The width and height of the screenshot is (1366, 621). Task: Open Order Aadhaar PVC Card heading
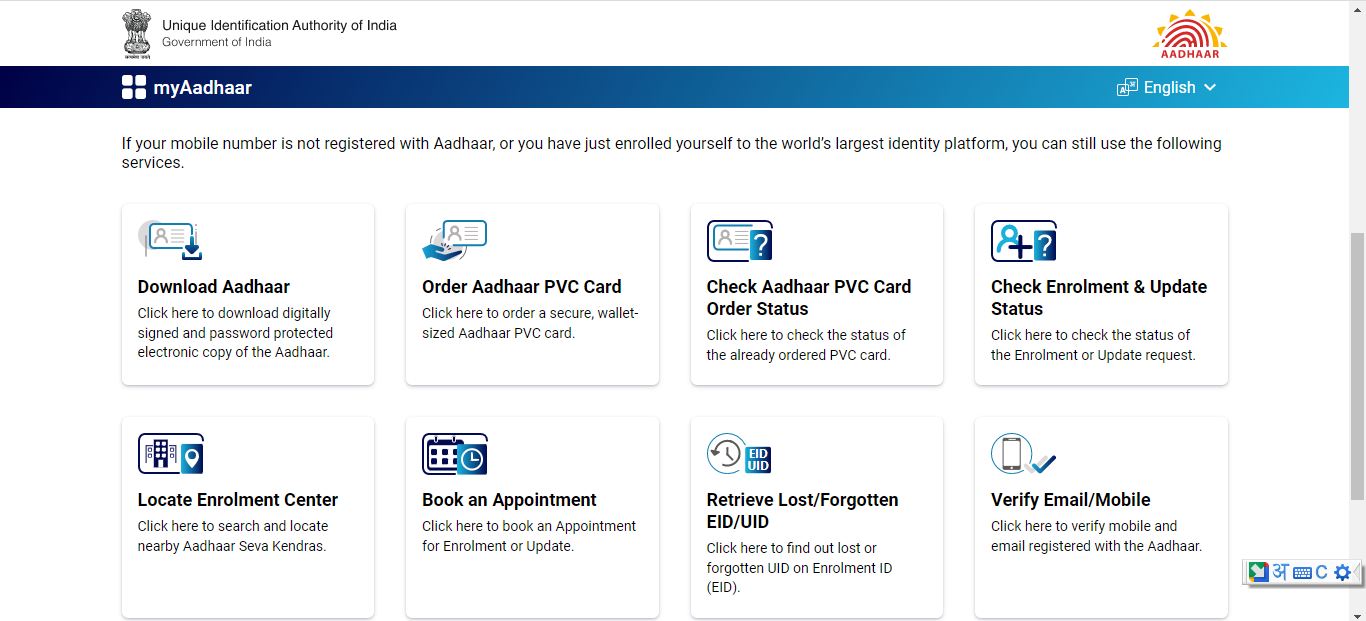tap(522, 287)
